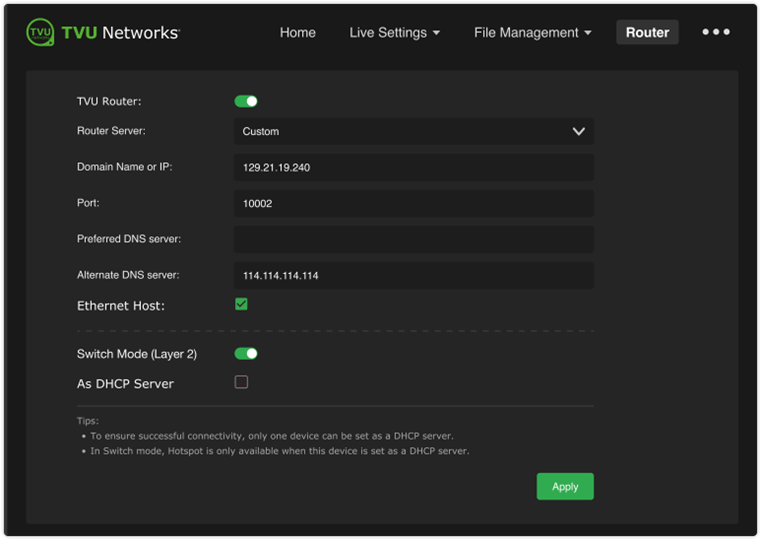
Task: Click the 'Port:' label
Action: (x=88, y=203)
